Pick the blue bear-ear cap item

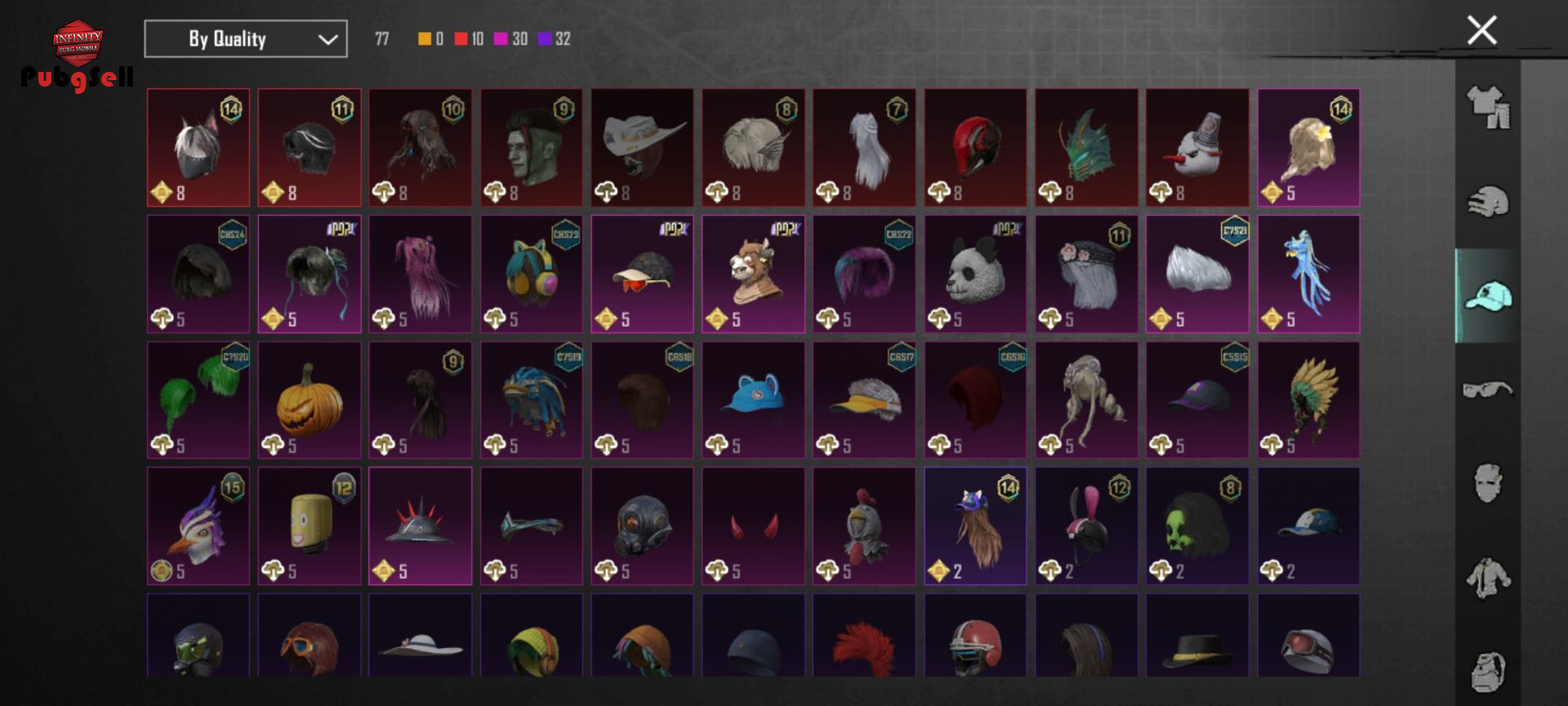pyautogui.click(x=753, y=400)
